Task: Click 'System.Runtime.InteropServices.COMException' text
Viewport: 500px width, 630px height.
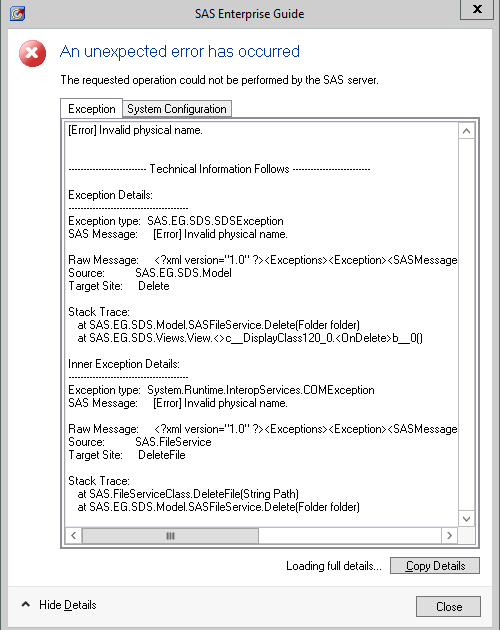Action: (x=260, y=390)
